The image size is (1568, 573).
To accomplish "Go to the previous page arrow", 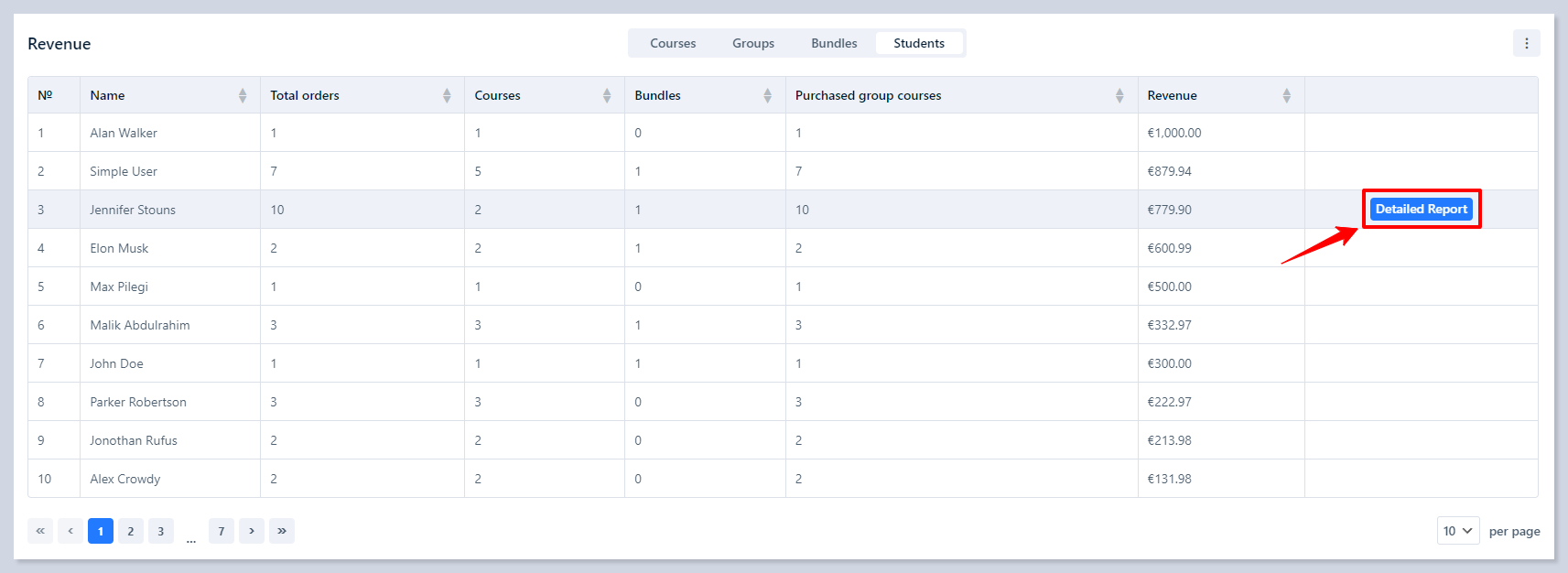I will coord(70,531).
